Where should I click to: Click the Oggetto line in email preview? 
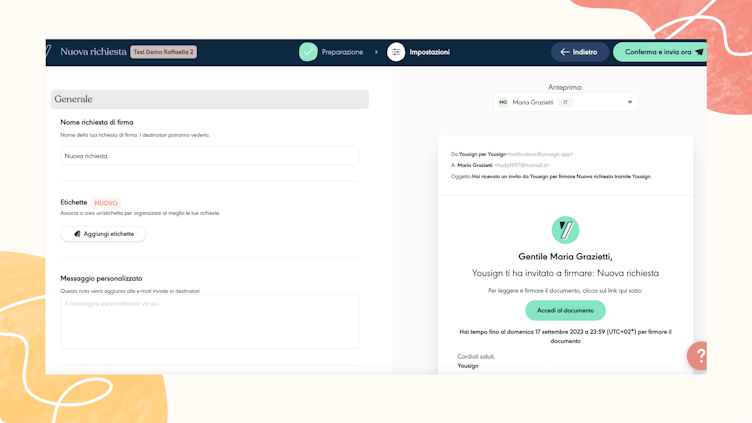(551, 176)
